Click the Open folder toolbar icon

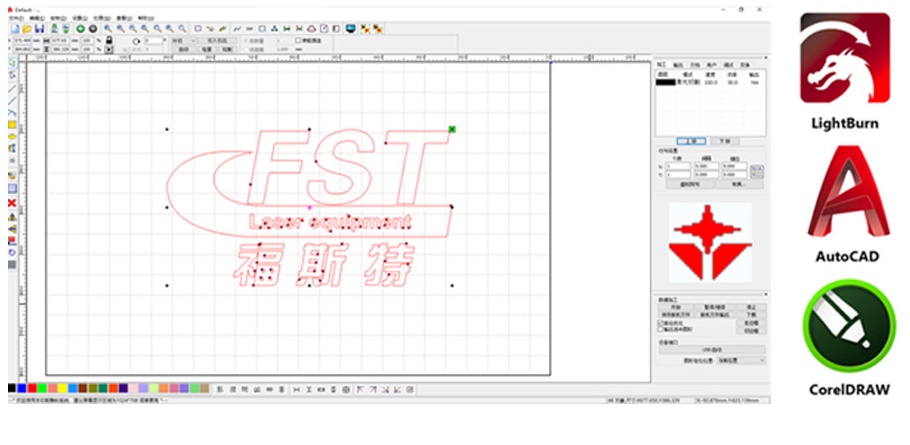(x=27, y=28)
